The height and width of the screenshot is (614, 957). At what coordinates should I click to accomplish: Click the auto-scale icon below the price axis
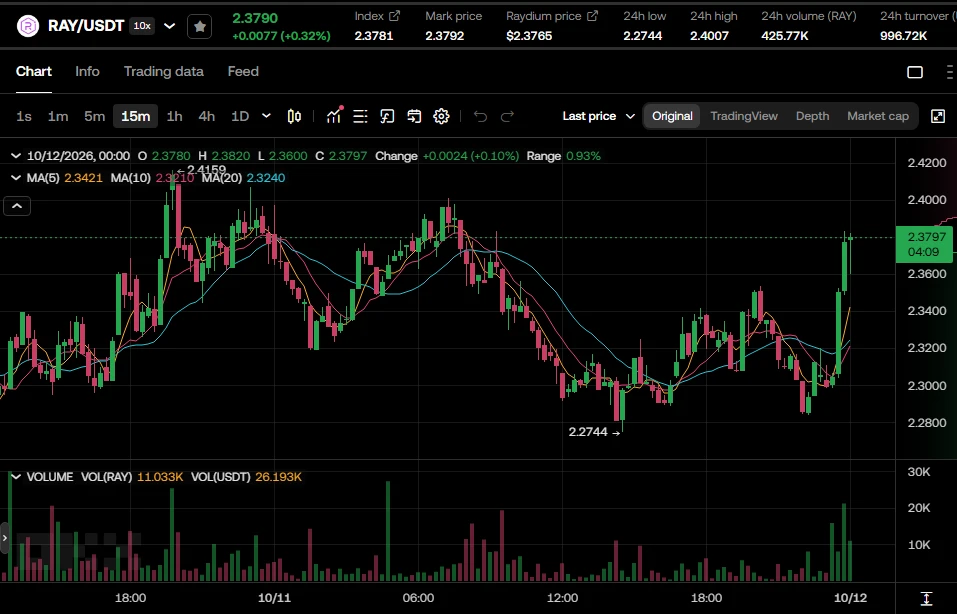click(926, 598)
